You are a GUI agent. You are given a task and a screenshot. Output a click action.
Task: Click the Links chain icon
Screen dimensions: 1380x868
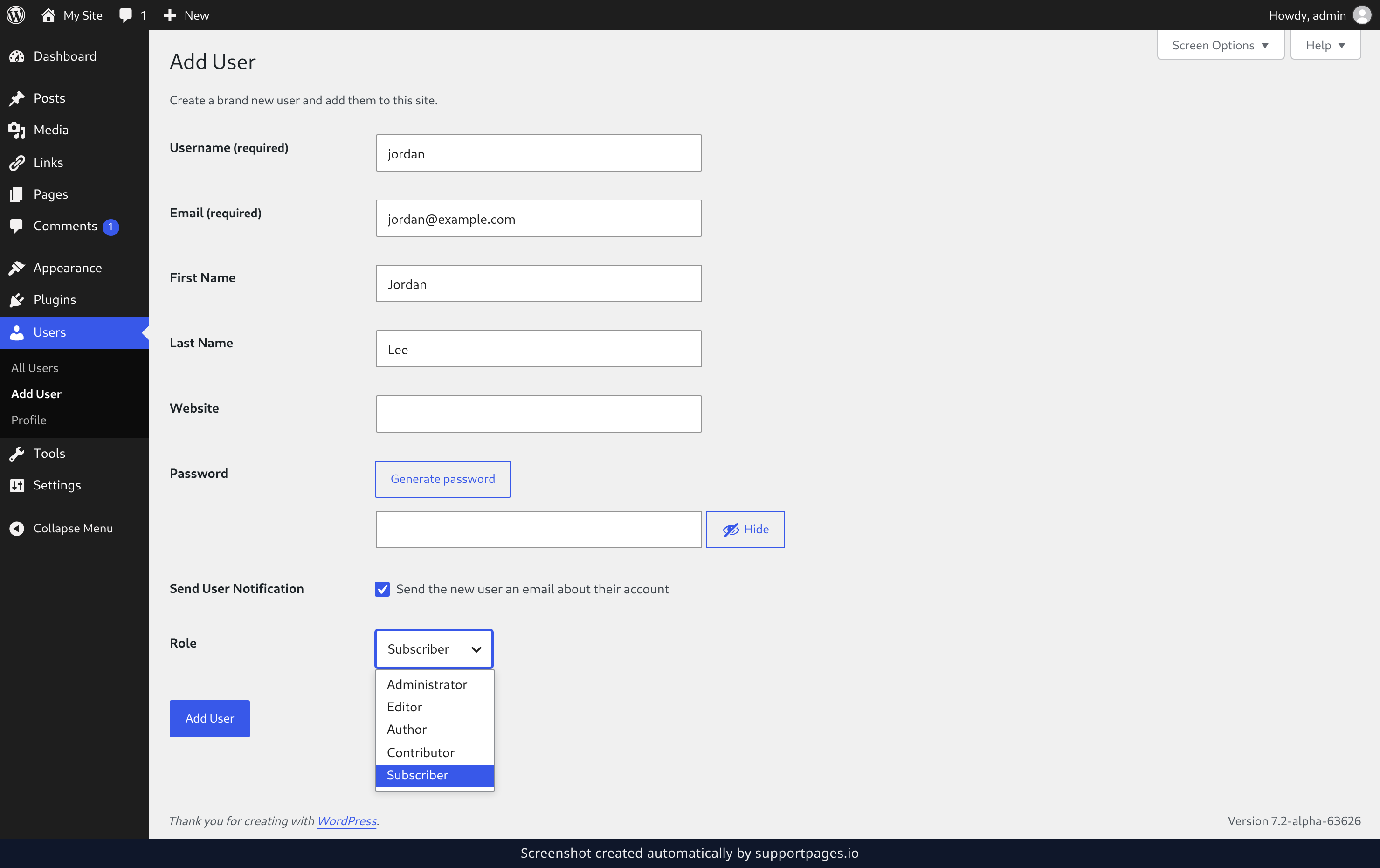(x=17, y=163)
